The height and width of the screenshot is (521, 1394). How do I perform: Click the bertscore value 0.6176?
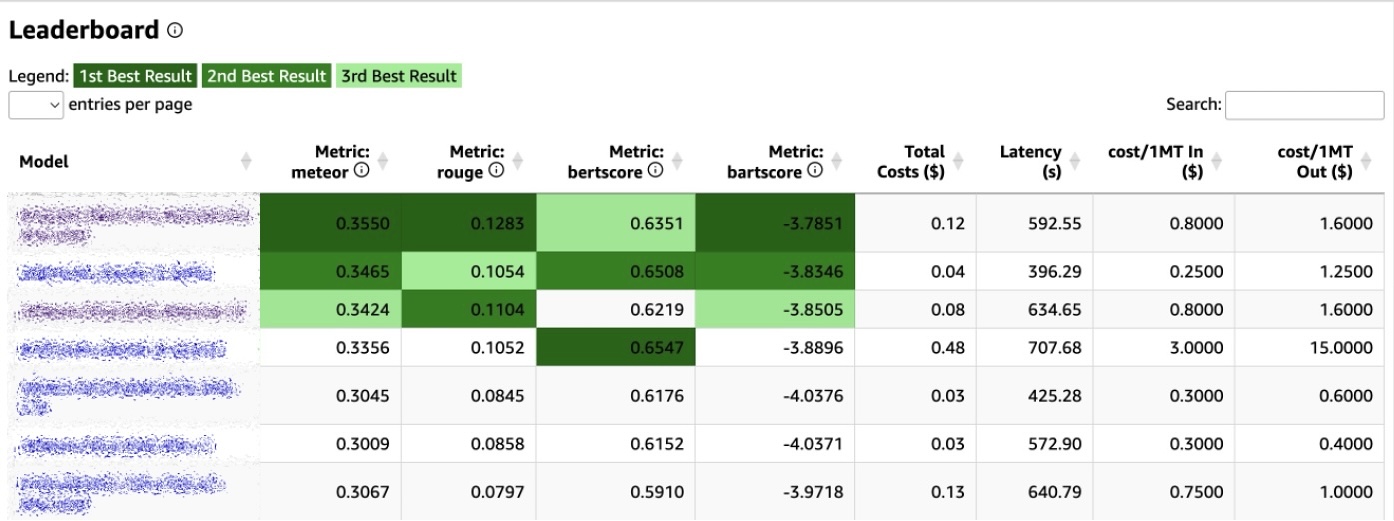click(x=657, y=396)
